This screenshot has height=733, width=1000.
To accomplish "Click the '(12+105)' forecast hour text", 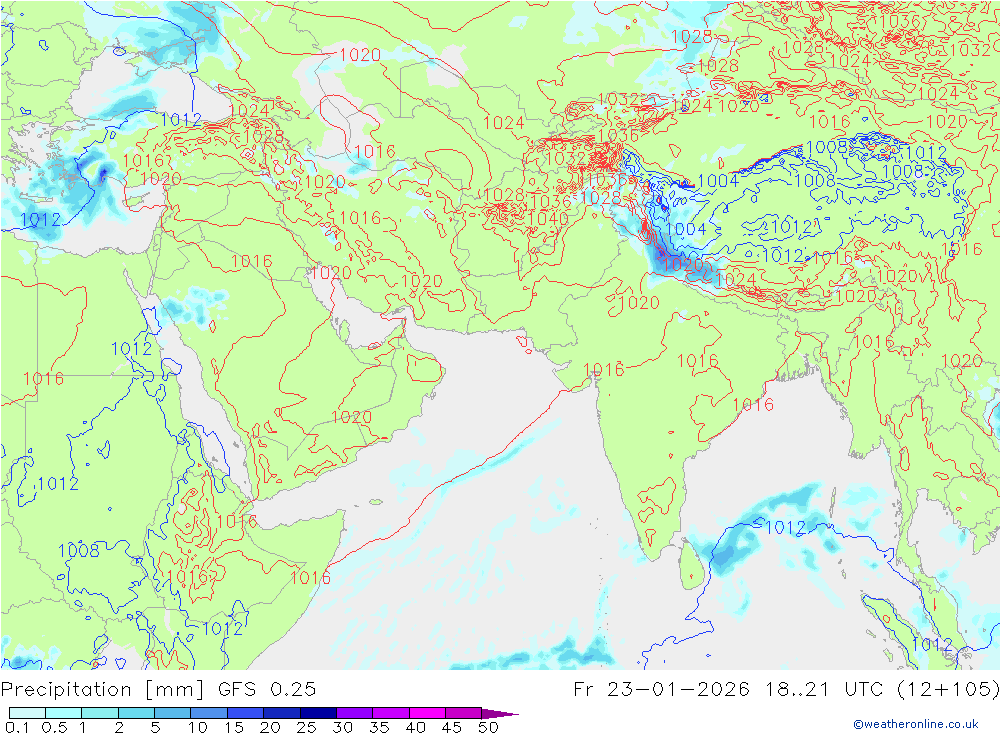I will pyautogui.click(x=948, y=690).
